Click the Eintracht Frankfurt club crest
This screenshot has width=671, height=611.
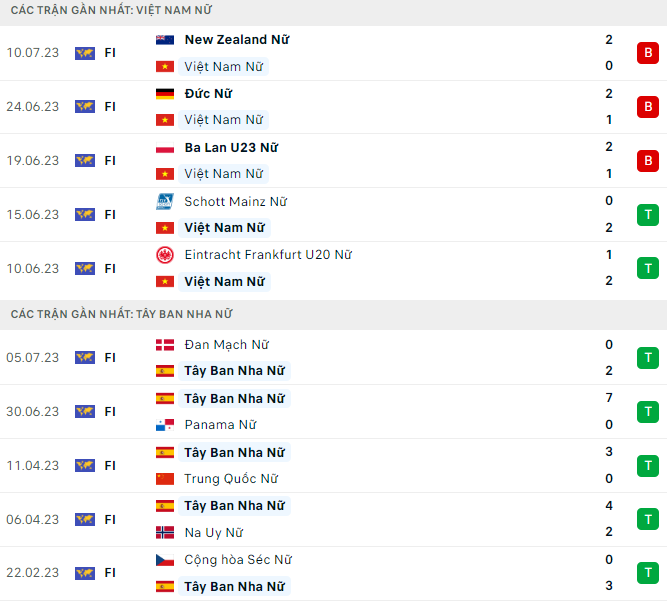click(x=165, y=255)
